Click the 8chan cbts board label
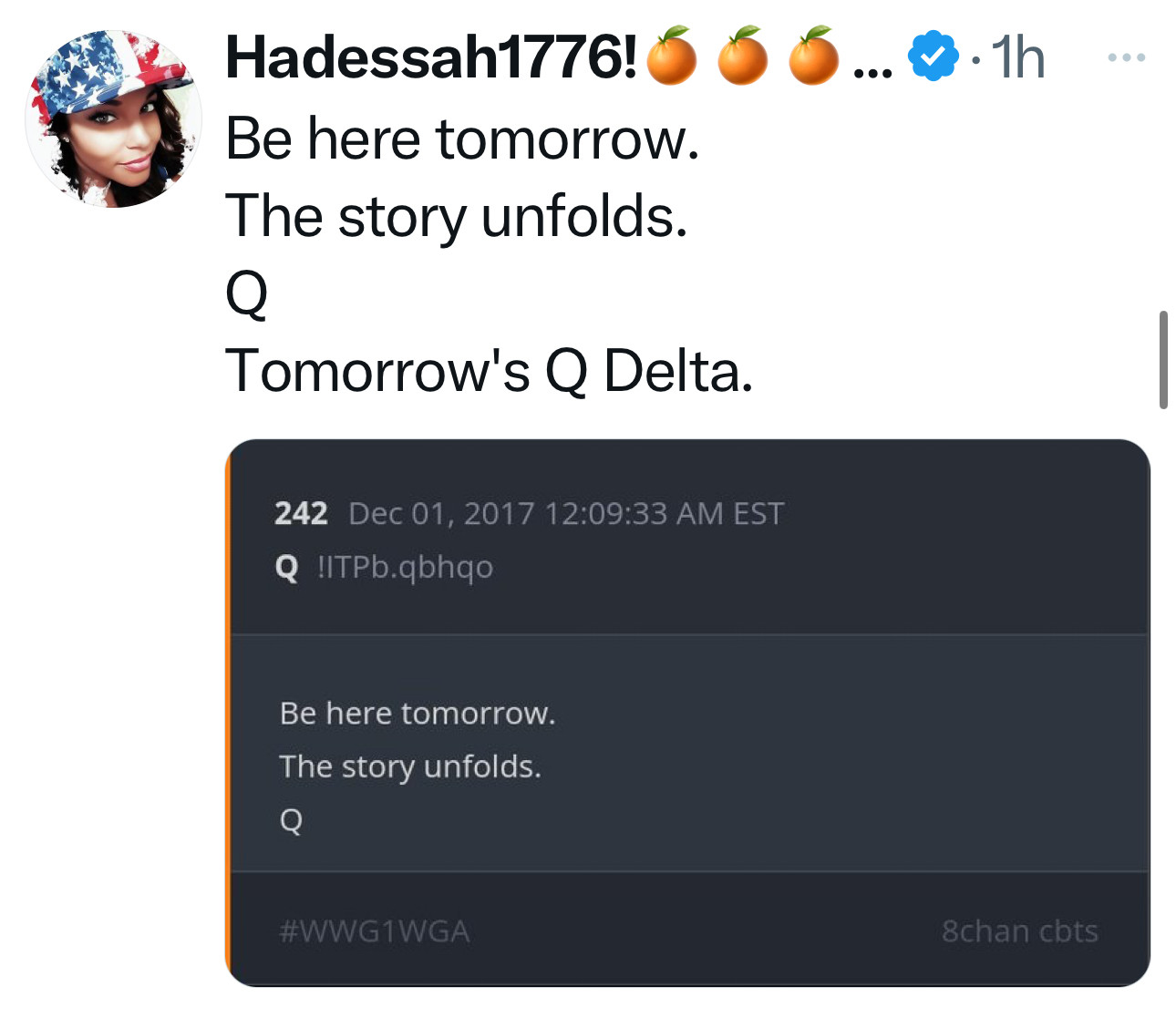This screenshot has width=1176, height=1018. (x=1019, y=931)
